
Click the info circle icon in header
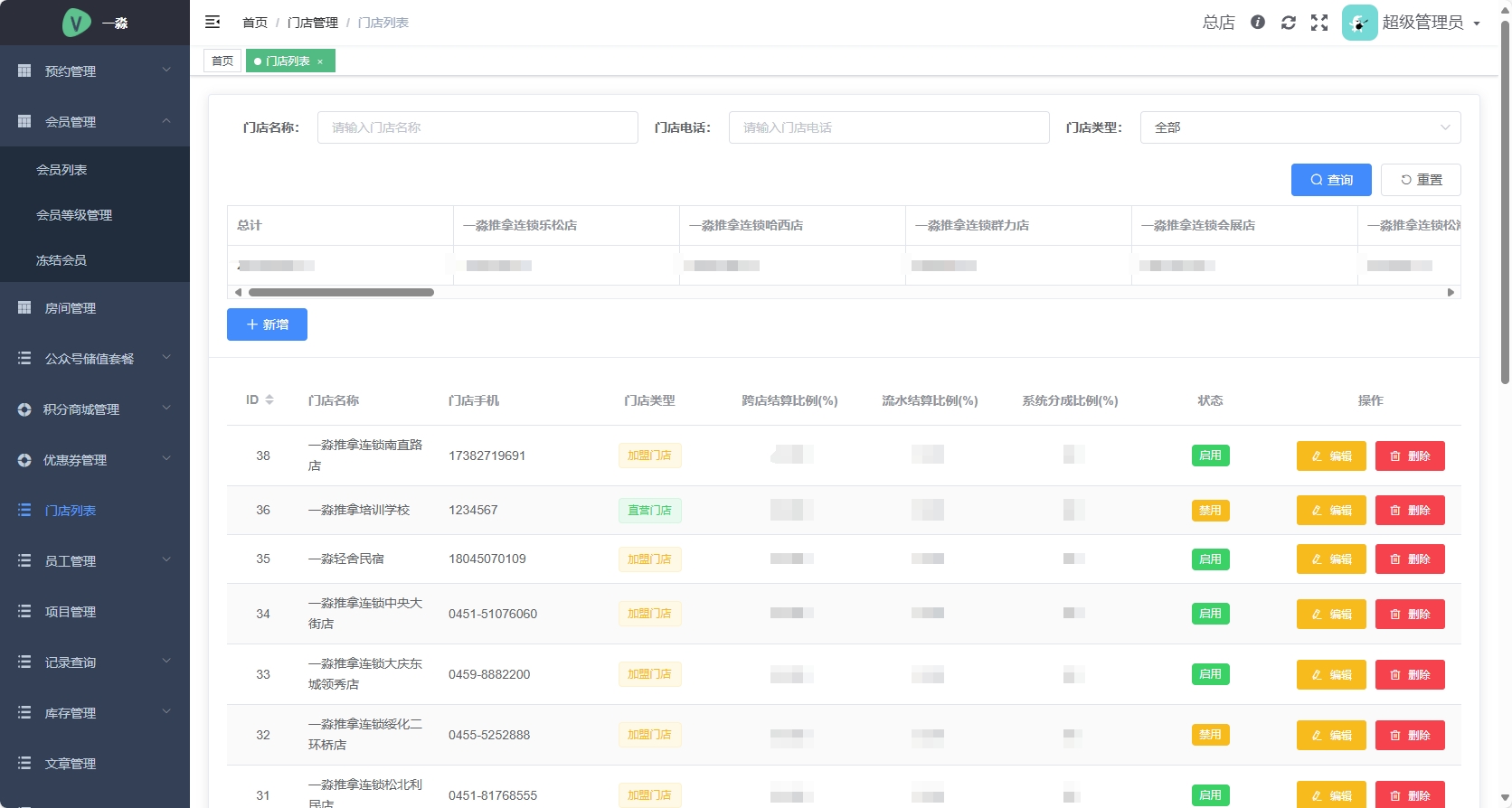coord(1258,23)
